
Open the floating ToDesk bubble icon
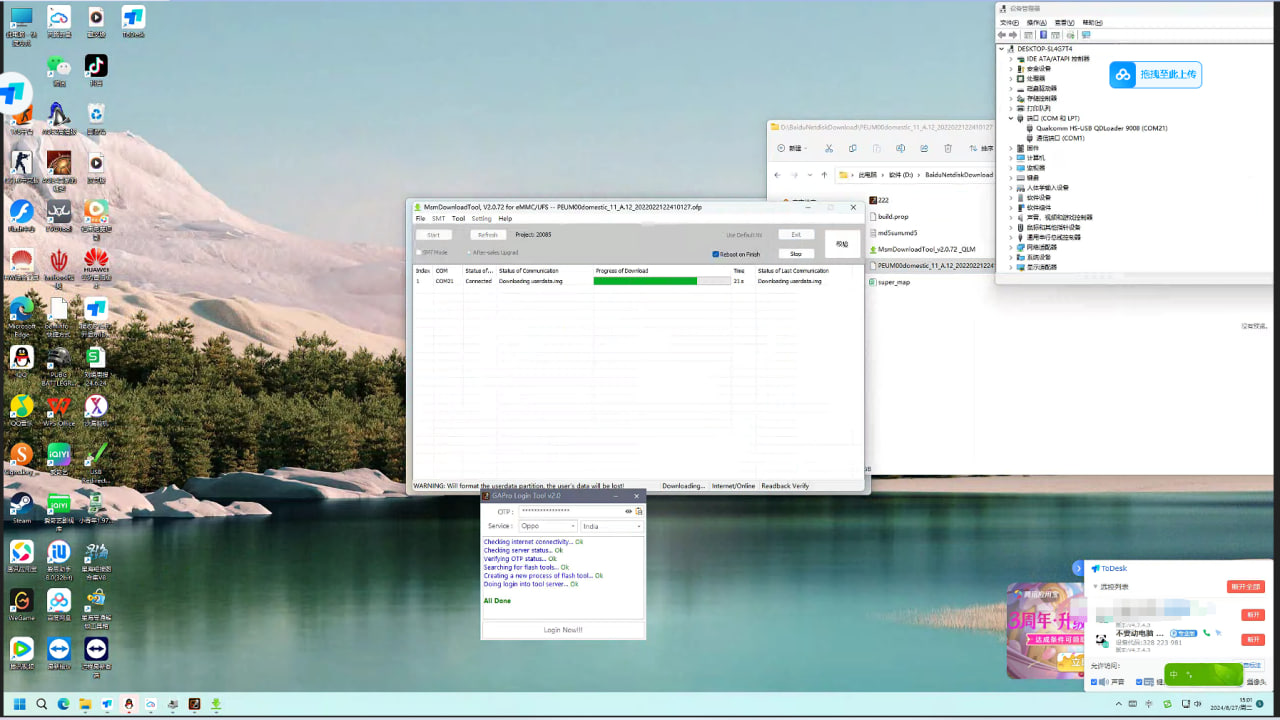pyautogui.click(x=12, y=95)
